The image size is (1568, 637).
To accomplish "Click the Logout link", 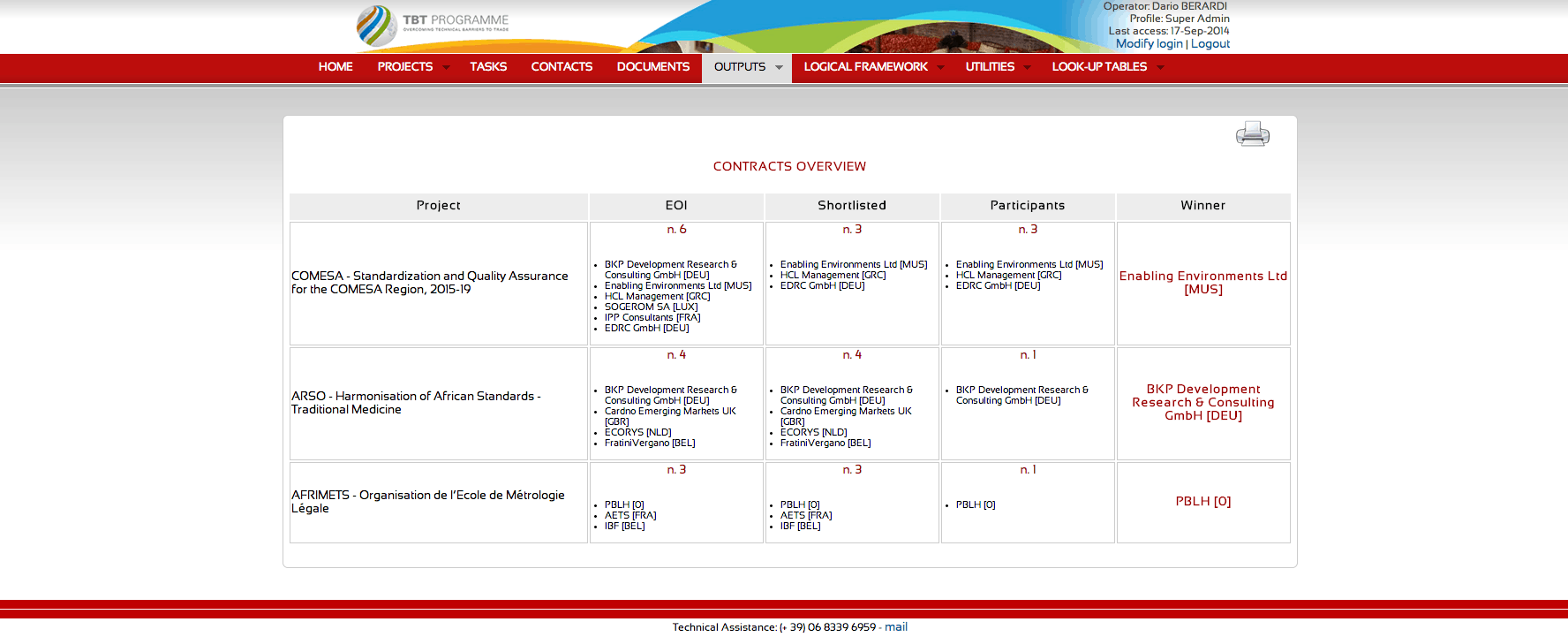I will tap(1210, 43).
